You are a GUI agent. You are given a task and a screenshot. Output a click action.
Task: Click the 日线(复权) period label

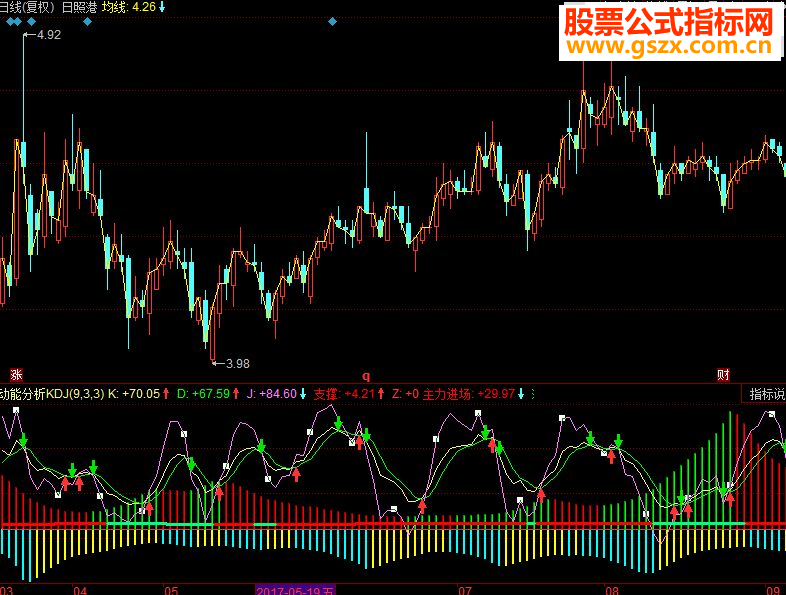pos(27,7)
